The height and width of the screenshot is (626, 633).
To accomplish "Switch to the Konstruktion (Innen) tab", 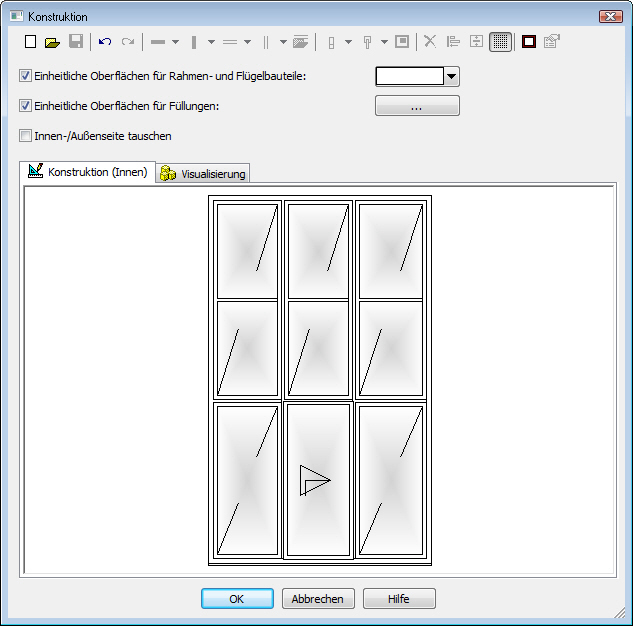I will pos(88,172).
